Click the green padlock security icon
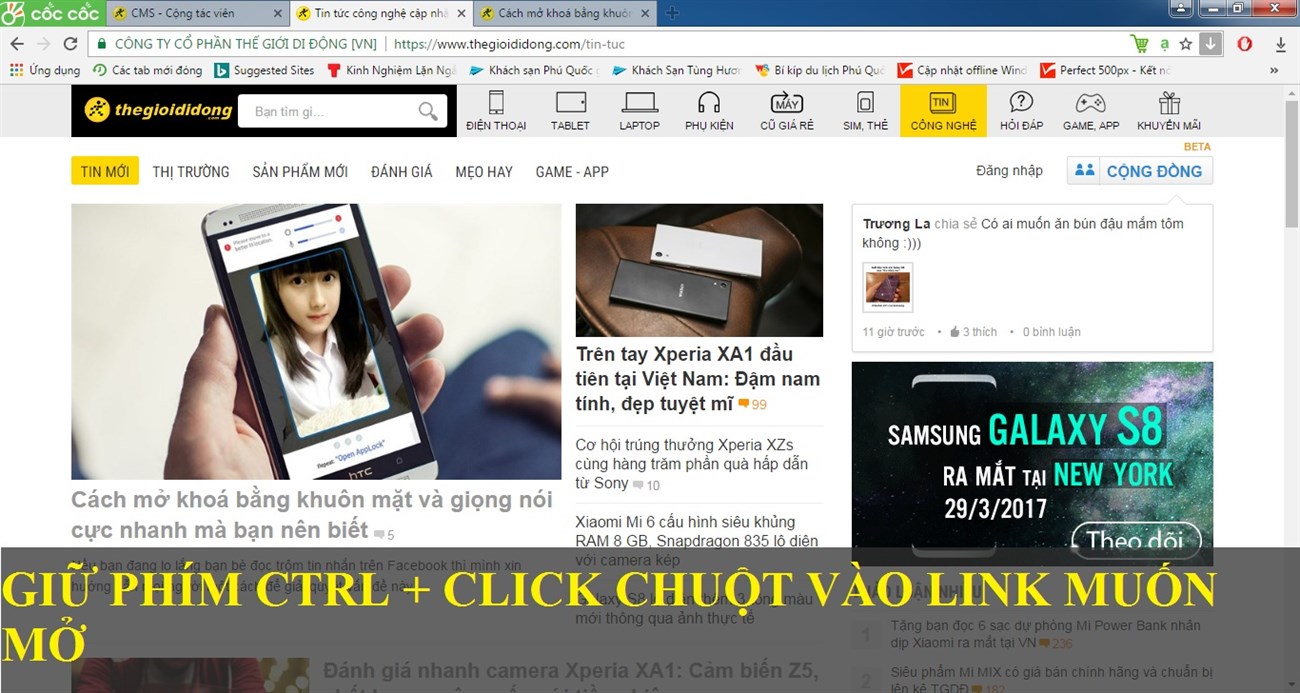Screen dimensions: 1300x693 click(x=101, y=44)
